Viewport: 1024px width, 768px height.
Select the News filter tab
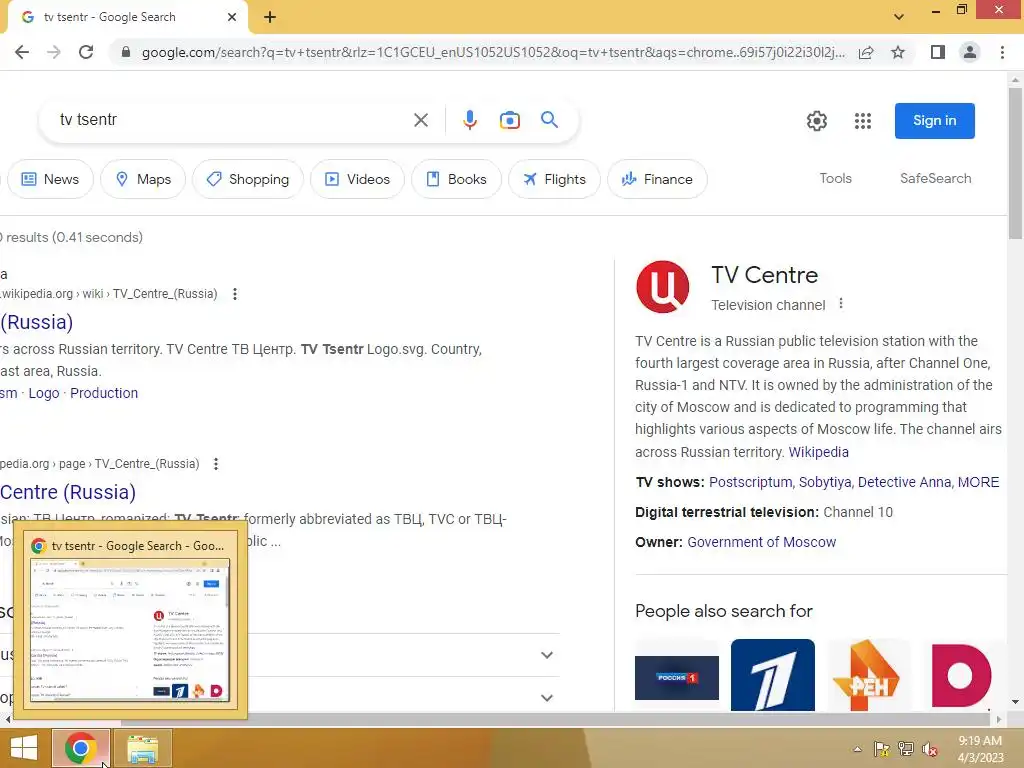50,179
